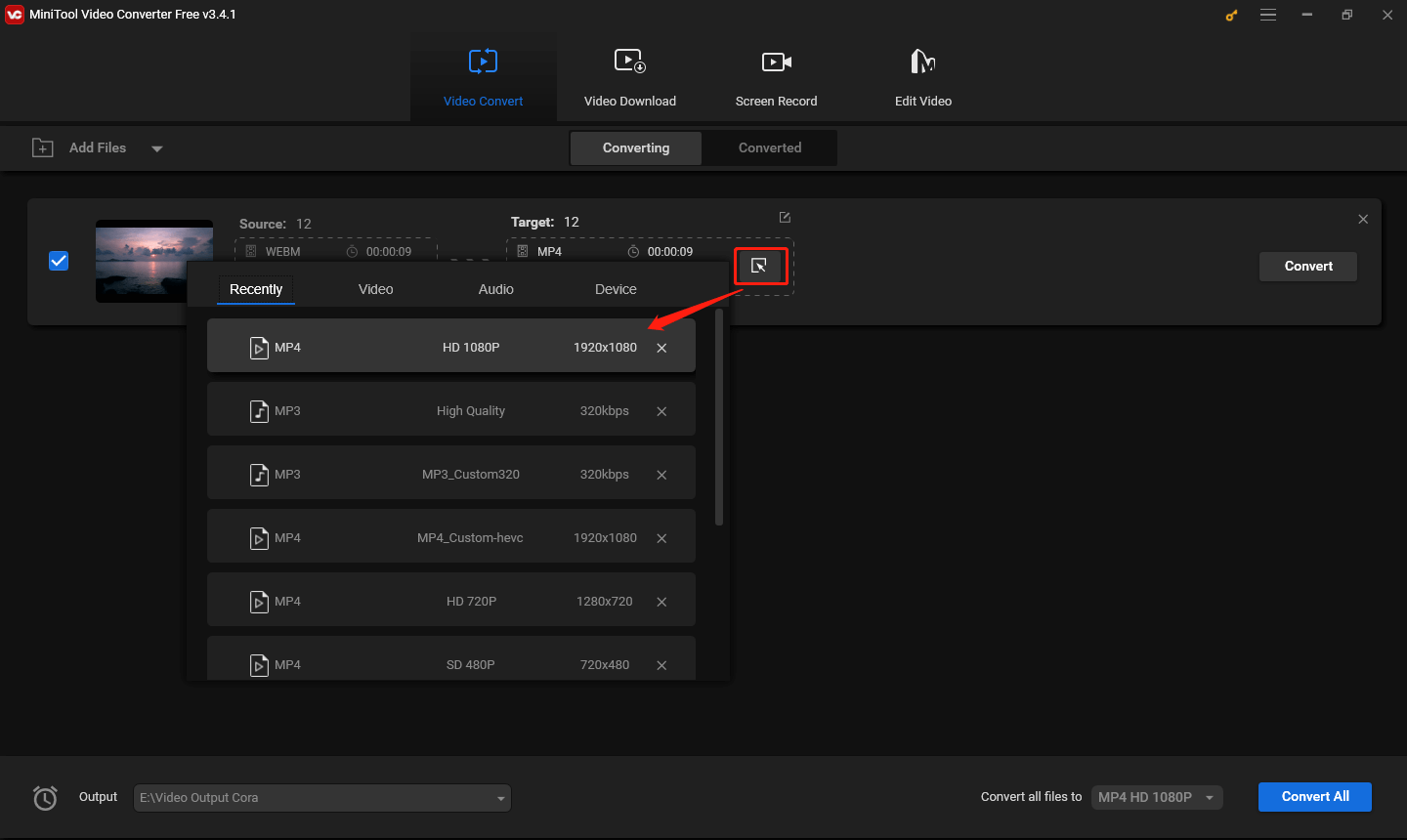Open the hamburger menu

click(1268, 15)
